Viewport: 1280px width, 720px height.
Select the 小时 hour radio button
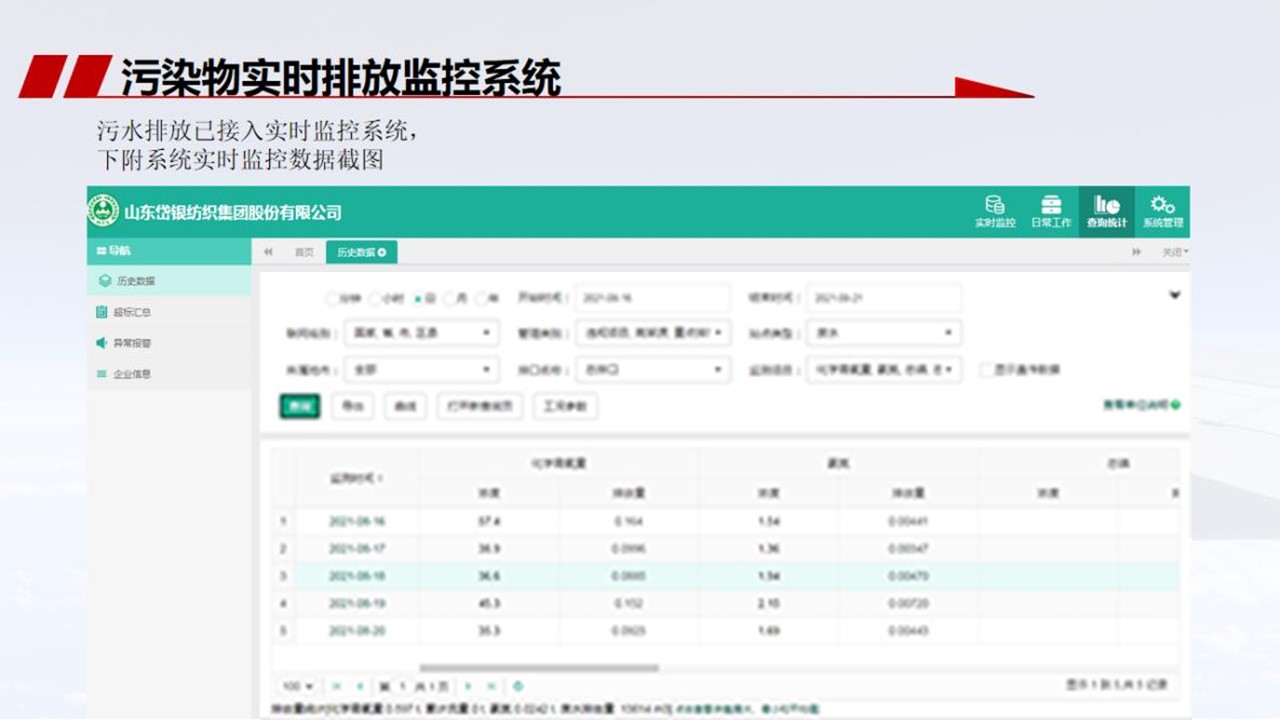click(x=374, y=298)
